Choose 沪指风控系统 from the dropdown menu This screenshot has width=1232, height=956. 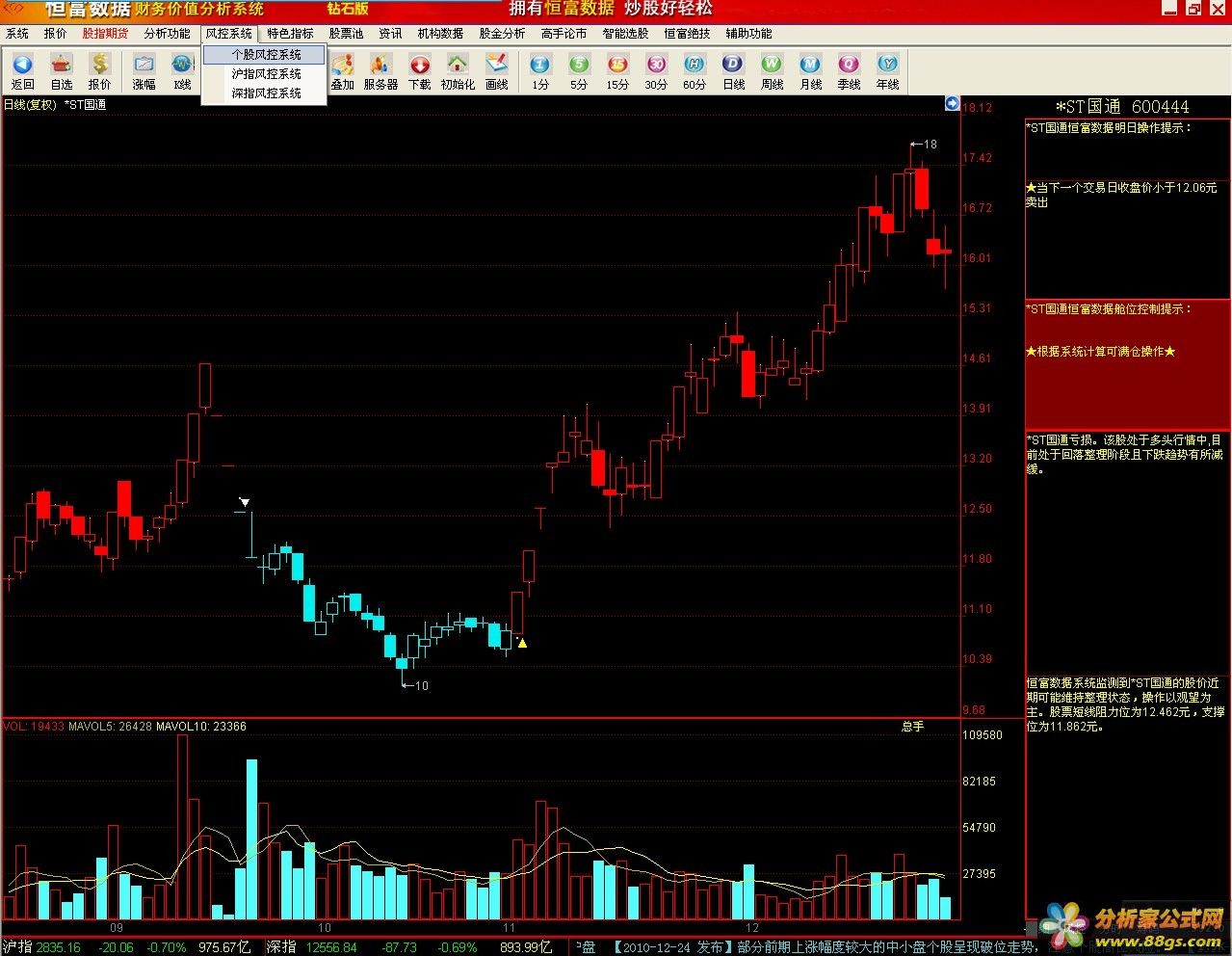pyautogui.click(x=265, y=74)
